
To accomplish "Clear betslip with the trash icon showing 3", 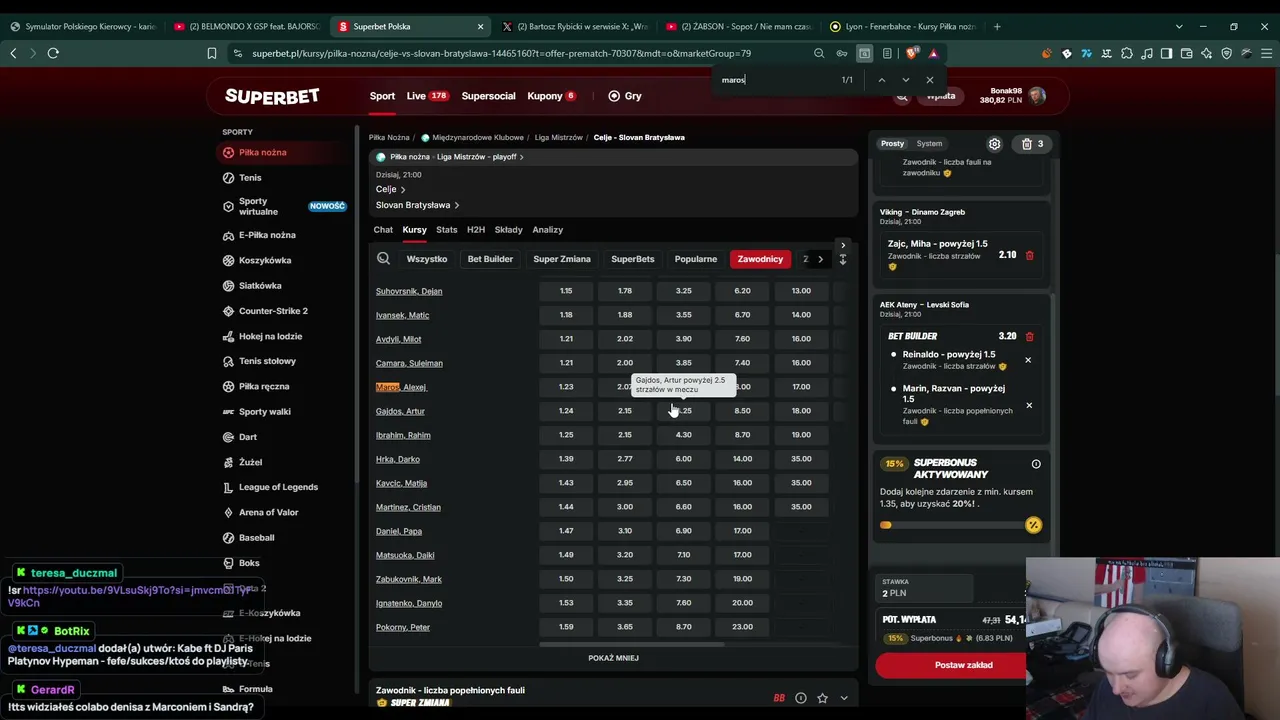I will (x=1032, y=144).
